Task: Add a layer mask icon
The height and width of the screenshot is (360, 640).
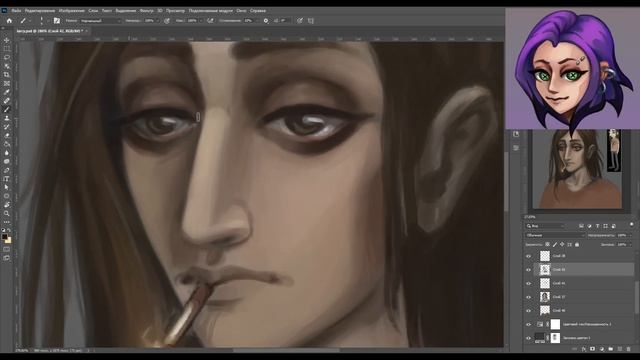Action: (x=593, y=349)
